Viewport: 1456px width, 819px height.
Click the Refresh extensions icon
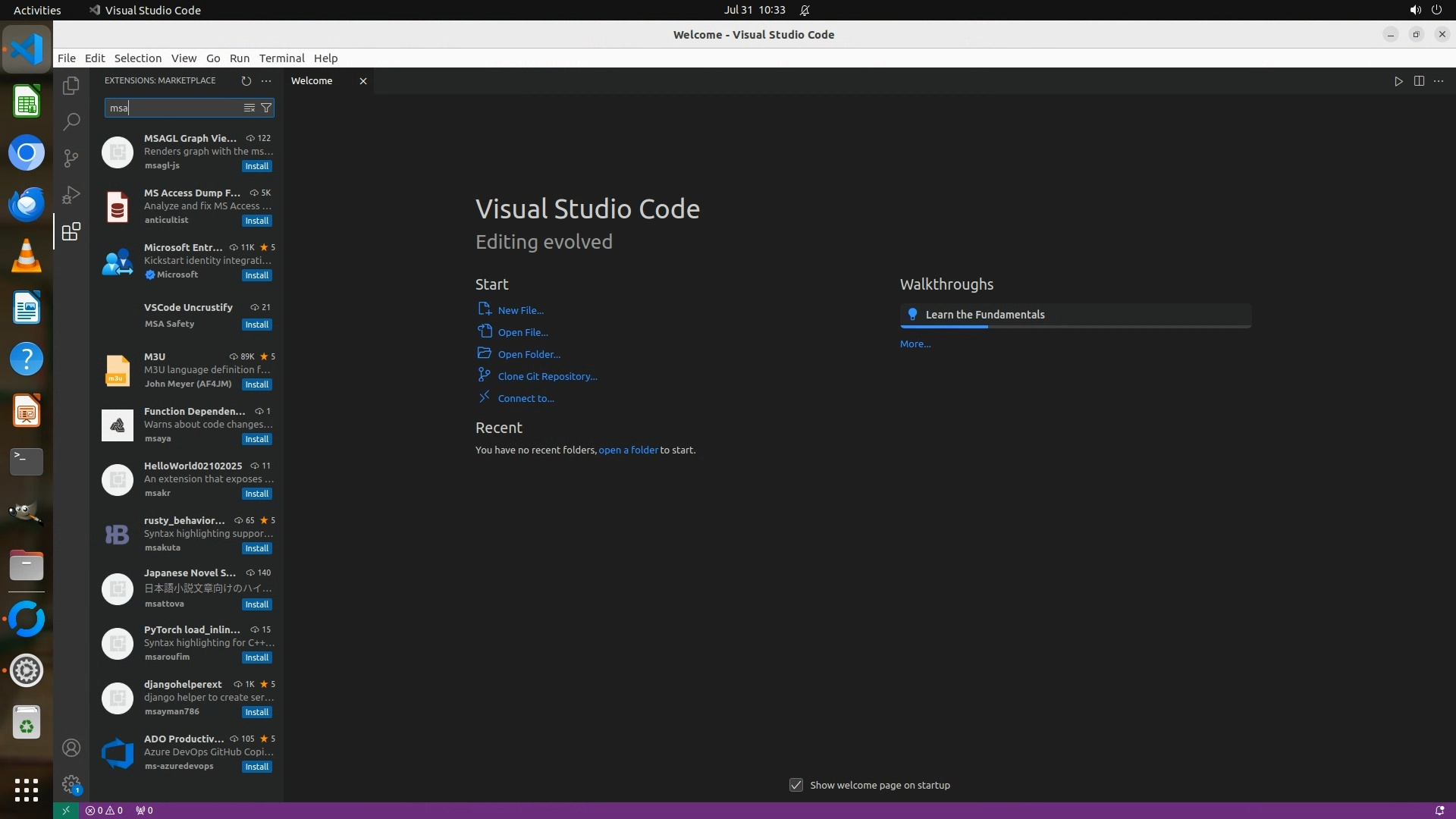pos(246,80)
